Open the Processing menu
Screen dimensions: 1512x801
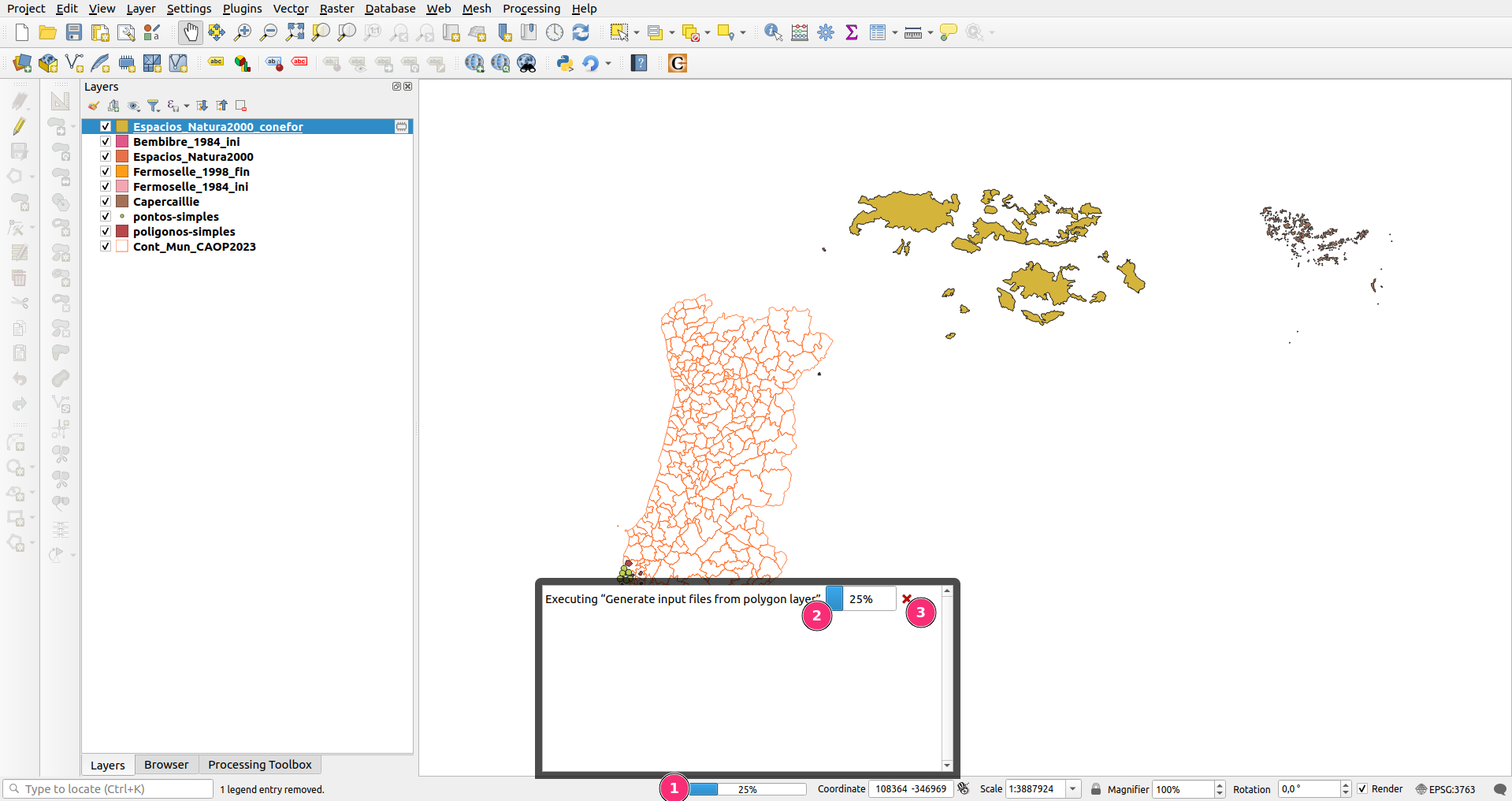point(532,9)
